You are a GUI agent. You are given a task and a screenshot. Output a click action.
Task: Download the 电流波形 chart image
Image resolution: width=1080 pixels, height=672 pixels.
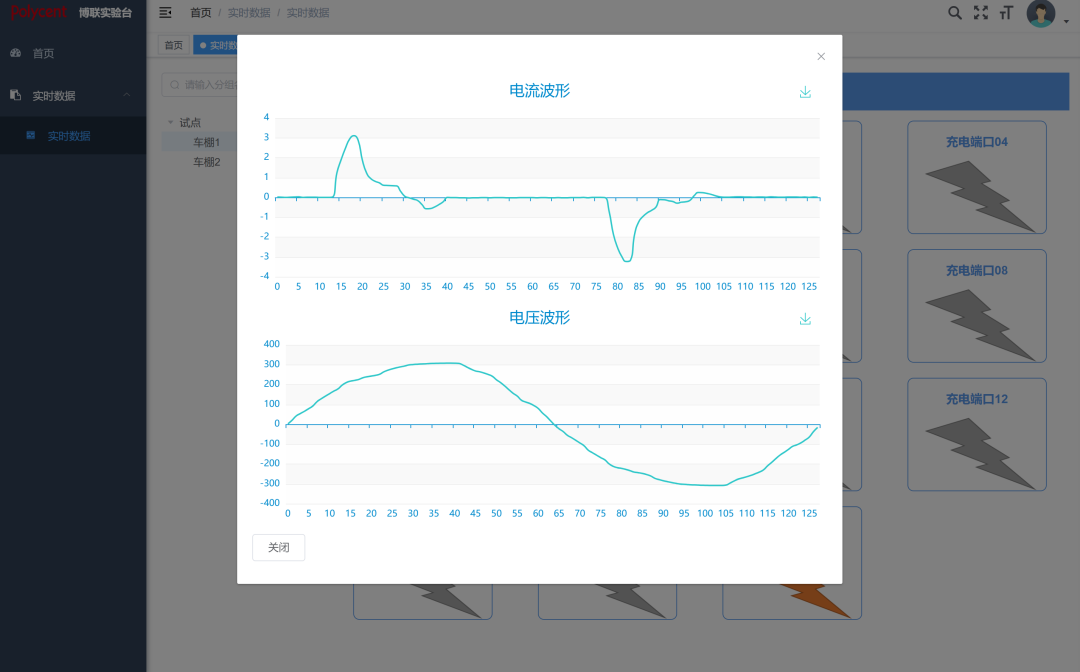click(x=805, y=92)
